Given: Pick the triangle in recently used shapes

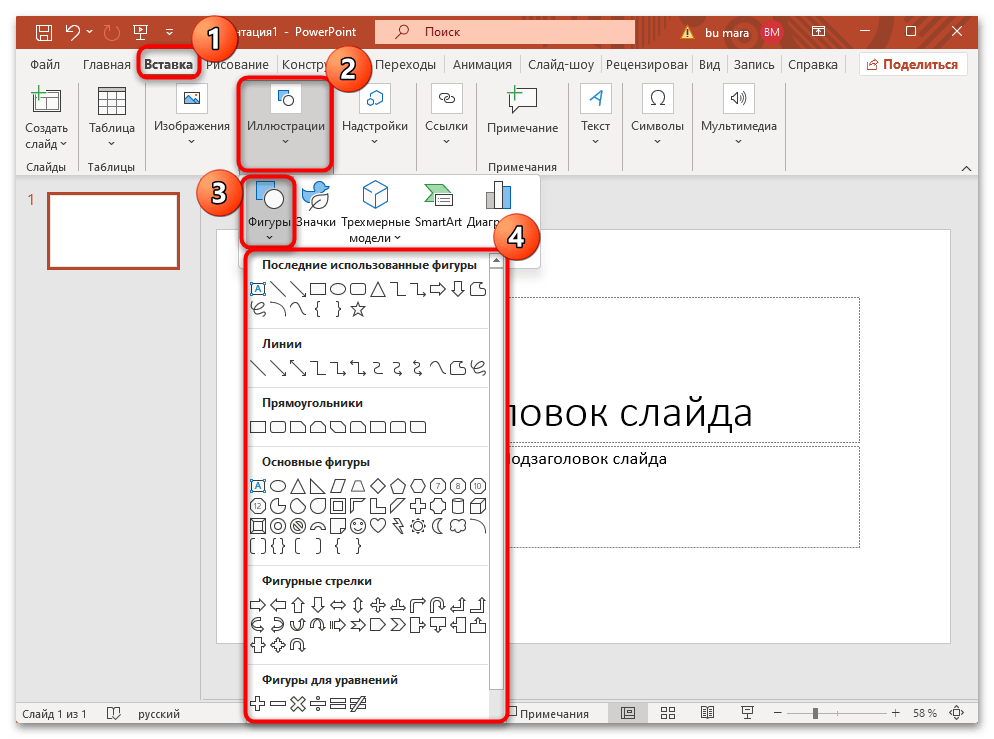Looking at the screenshot, I should [378, 290].
